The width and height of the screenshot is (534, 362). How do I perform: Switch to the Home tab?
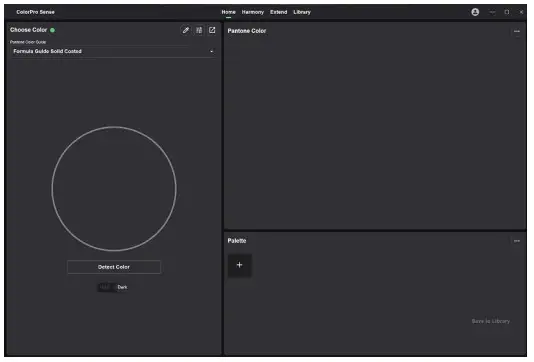(229, 12)
